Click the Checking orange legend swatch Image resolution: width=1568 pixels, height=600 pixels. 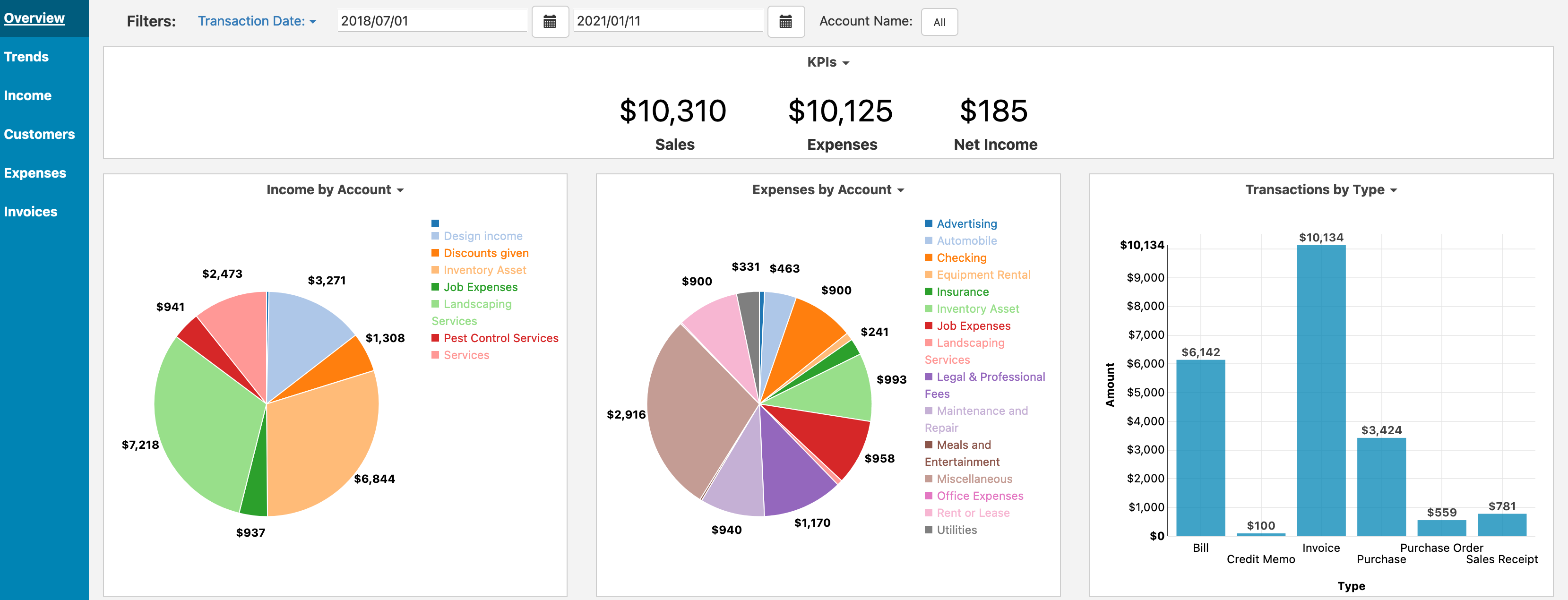pyautogui.click(x=928, y=258)
